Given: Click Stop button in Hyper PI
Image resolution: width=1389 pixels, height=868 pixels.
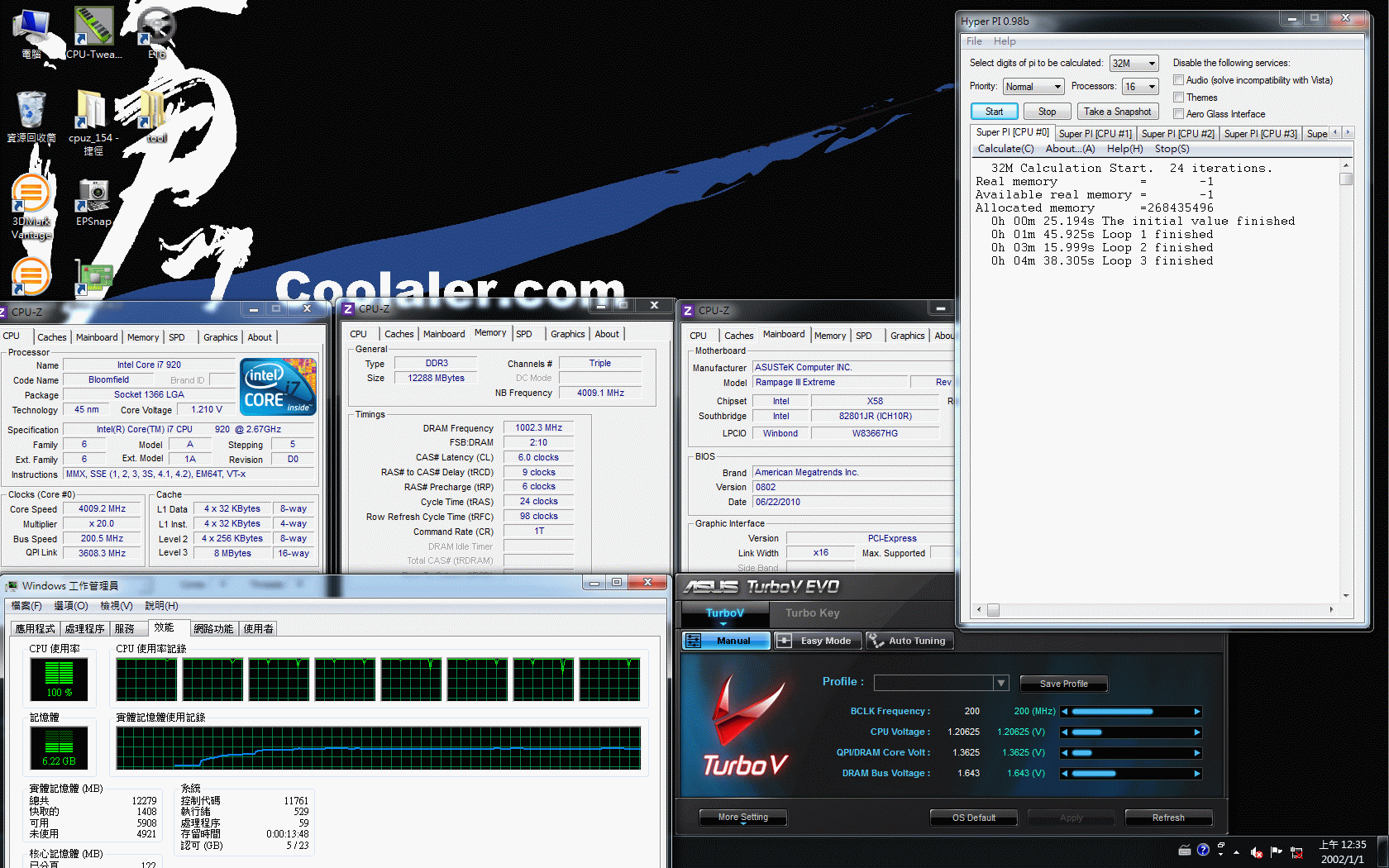Looking at the screenshot, I should tap(1047, 112).
